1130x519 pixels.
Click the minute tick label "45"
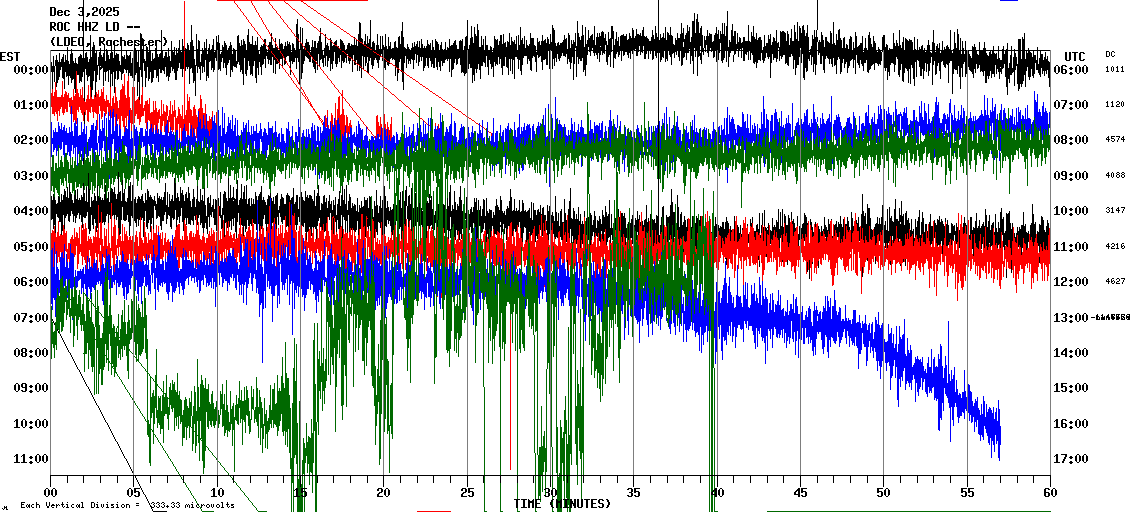coord(800,492)
